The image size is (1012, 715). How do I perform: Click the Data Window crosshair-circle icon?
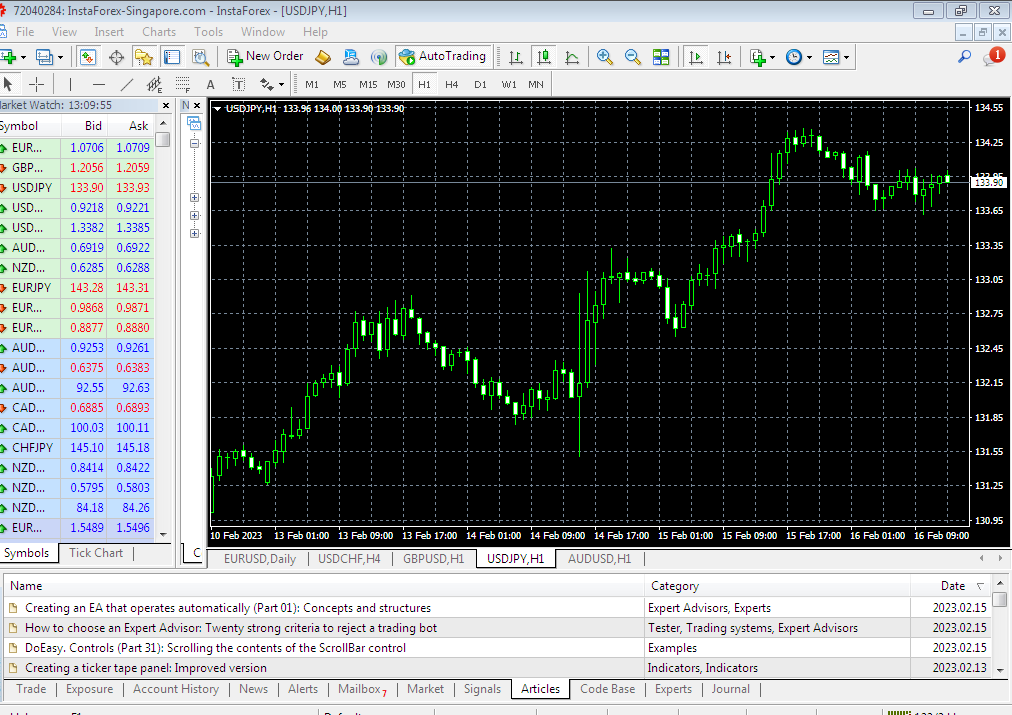pos(116,57)
